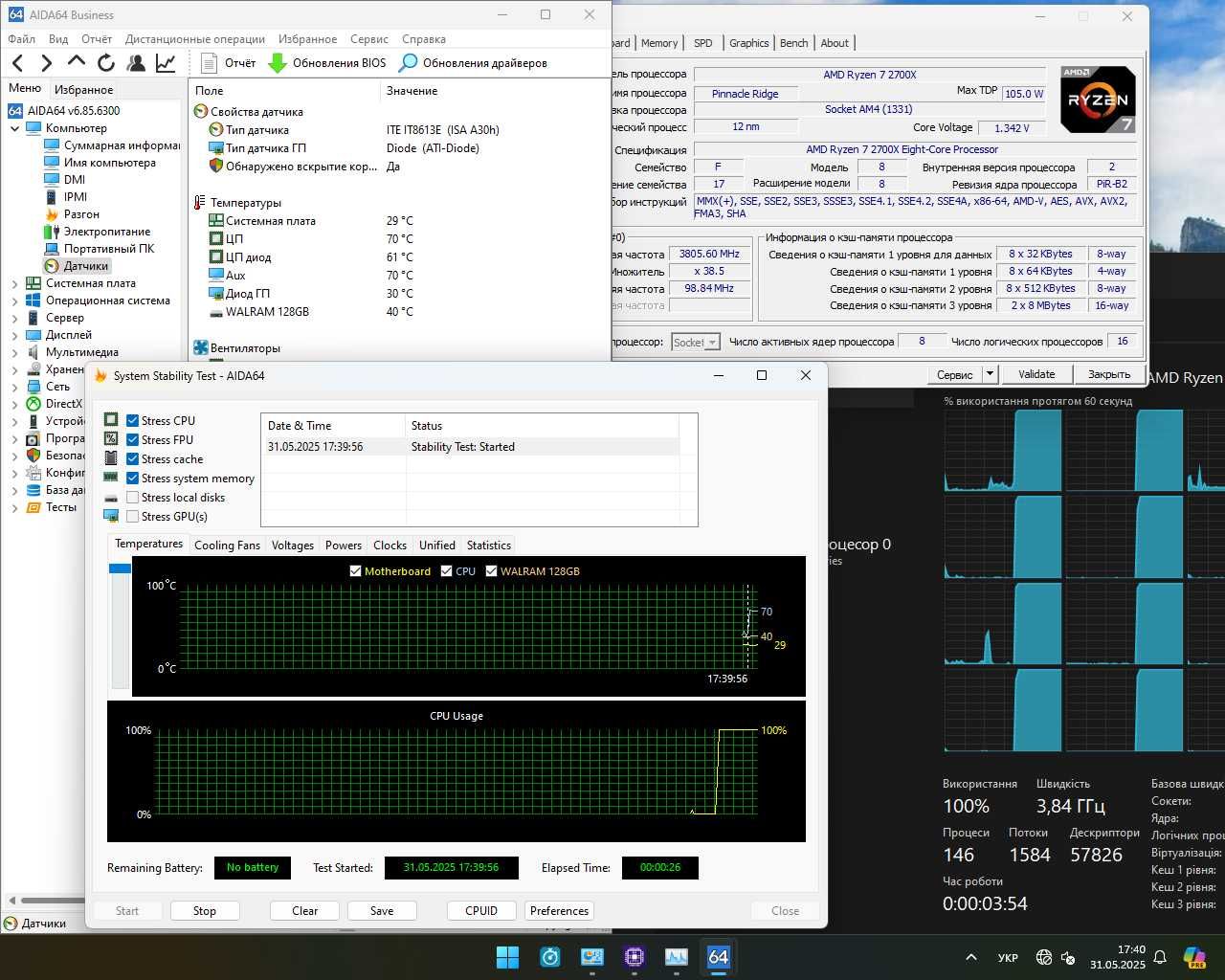Image resolution: width=1225 pixels, height=980 pixels.
Task: Click the Refresh icon in AIDA64 toolbar
Action: pos(106,63)
